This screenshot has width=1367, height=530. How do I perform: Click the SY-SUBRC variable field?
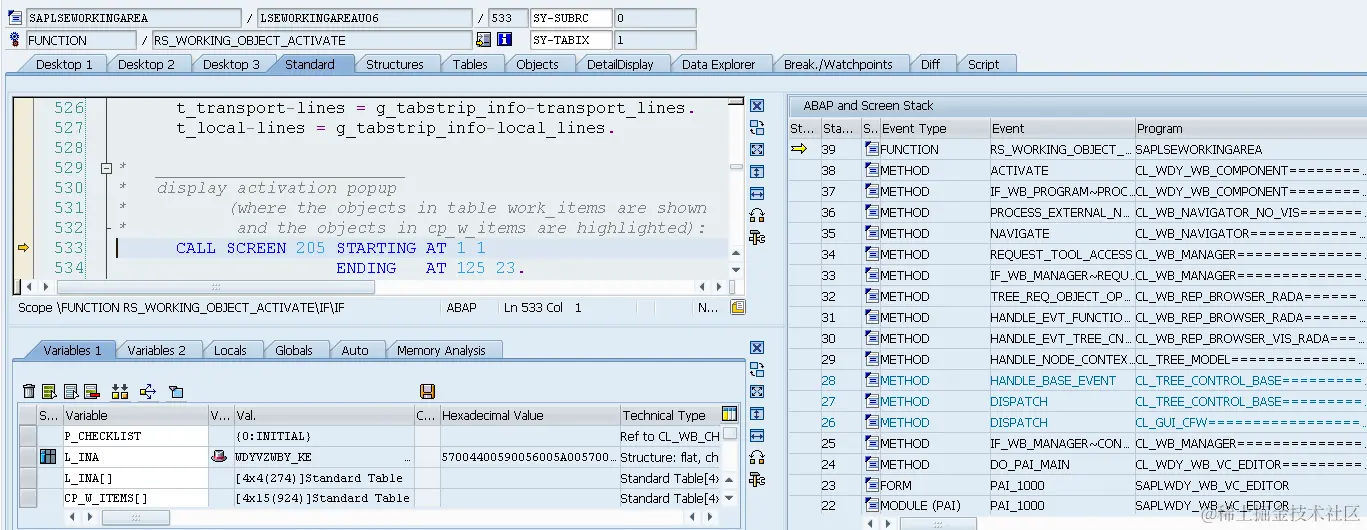tap(571, 18)
